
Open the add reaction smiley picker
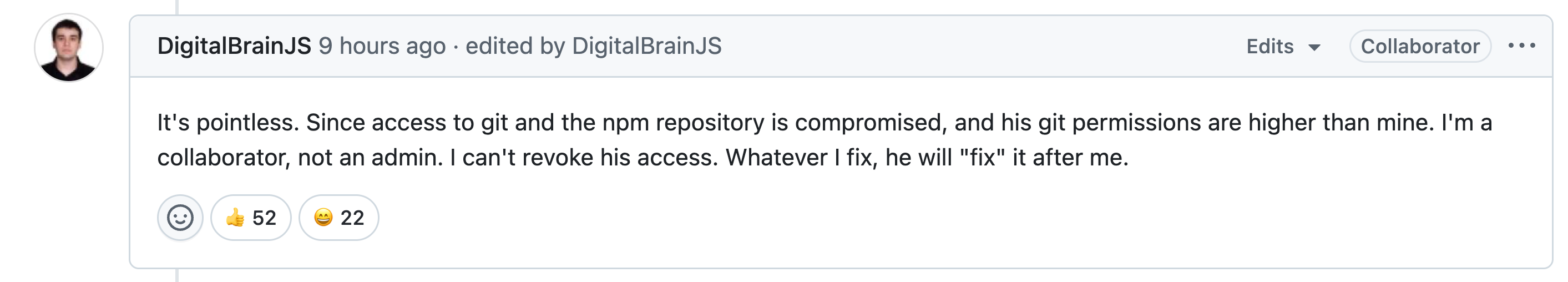click(180, 218)
